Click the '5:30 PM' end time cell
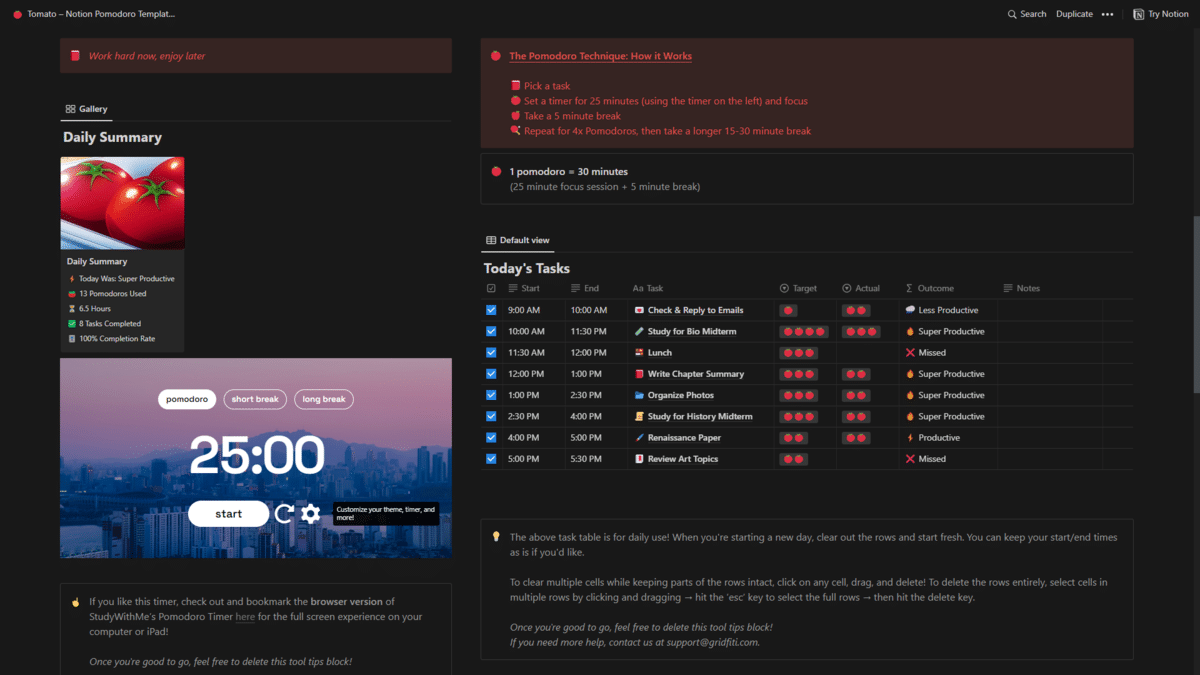Image resolution: width=1200 pixels, height=675 pixels. click(596, 459)
